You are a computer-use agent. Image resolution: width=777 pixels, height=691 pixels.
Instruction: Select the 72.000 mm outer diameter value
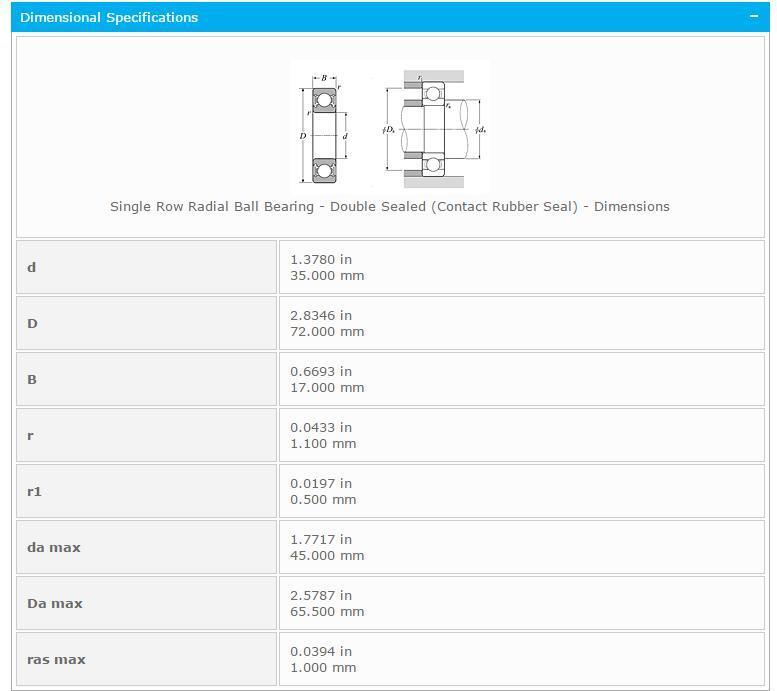(327, 331)
